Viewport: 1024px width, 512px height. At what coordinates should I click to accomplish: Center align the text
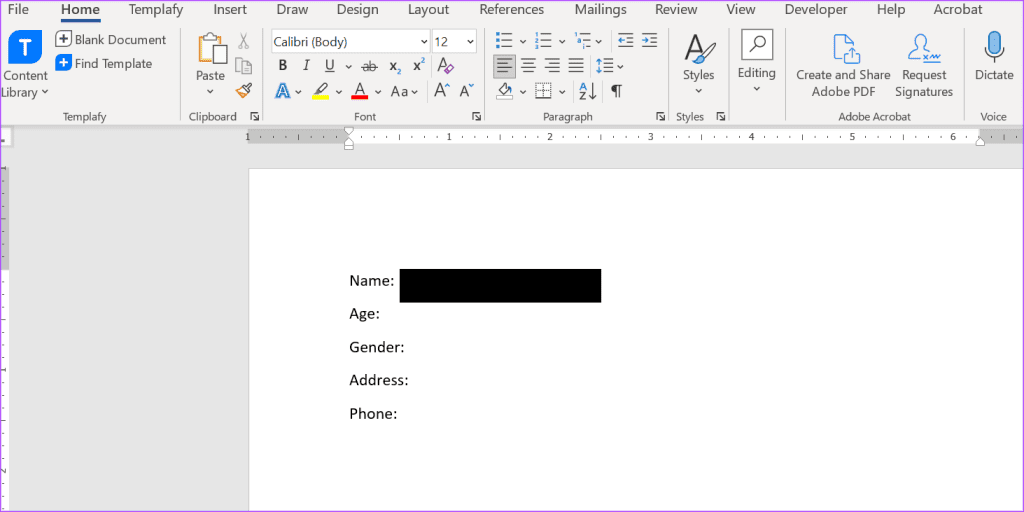click(528, 66)
